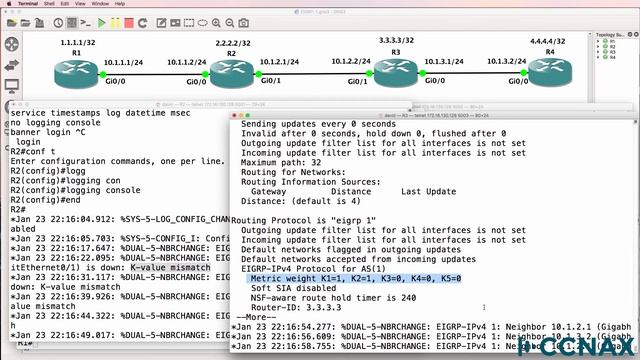640x360 pixels.
Task: Click the service timestamps log datetime msec line
Action: (100, 113)
